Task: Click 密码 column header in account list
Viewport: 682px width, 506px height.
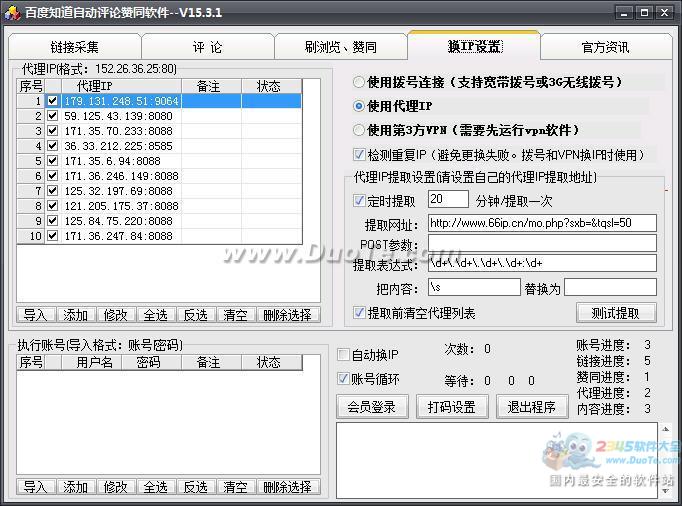Action: (x=151, y=362)
